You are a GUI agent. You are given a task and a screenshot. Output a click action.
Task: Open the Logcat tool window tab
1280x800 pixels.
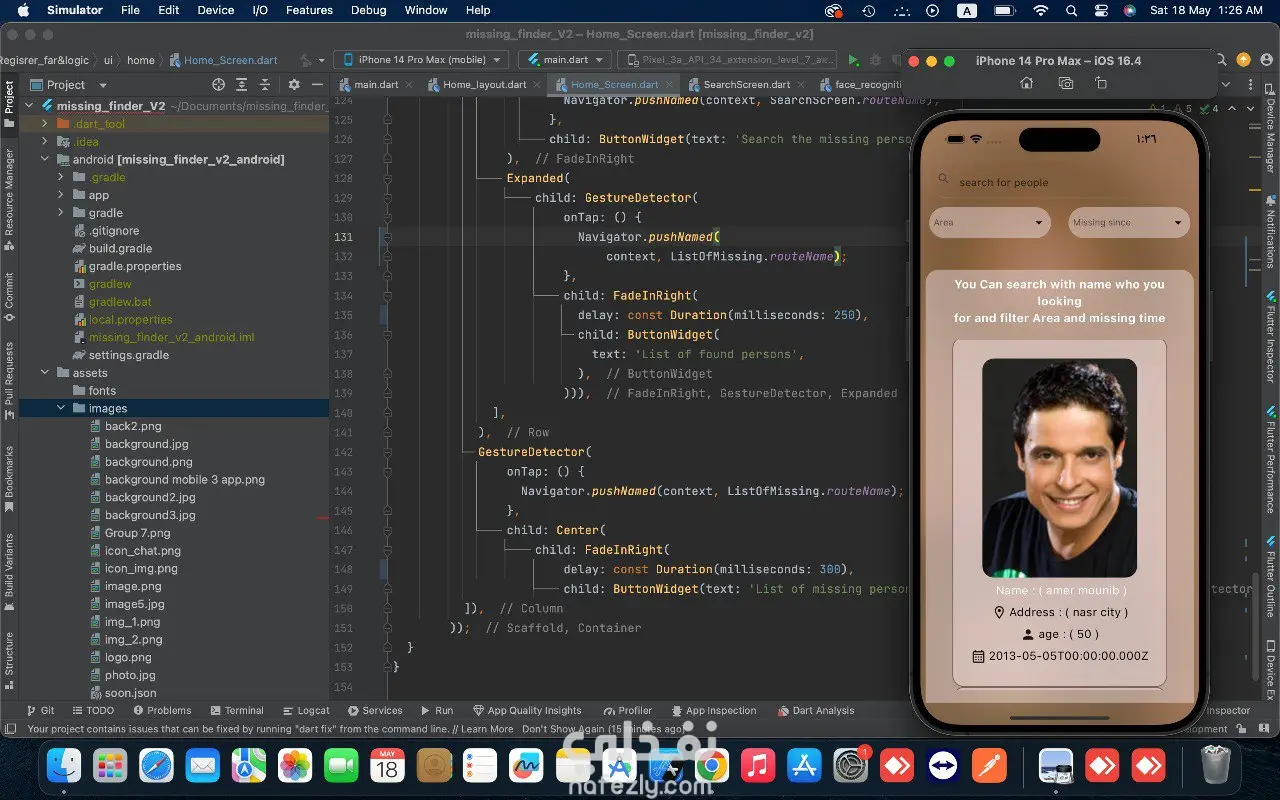click(x=305, y=711)
